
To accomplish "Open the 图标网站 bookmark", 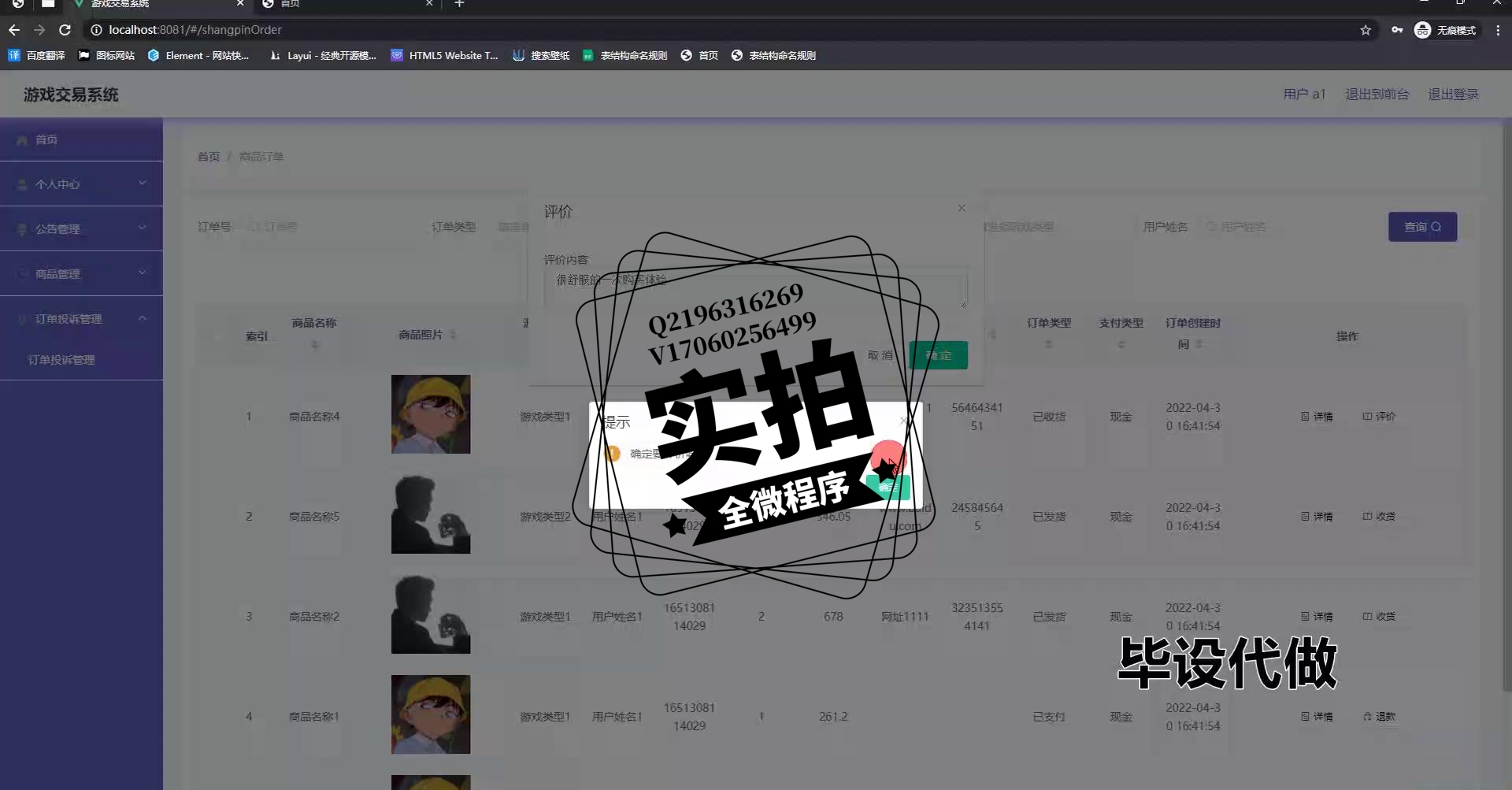I will coord(106,55).
